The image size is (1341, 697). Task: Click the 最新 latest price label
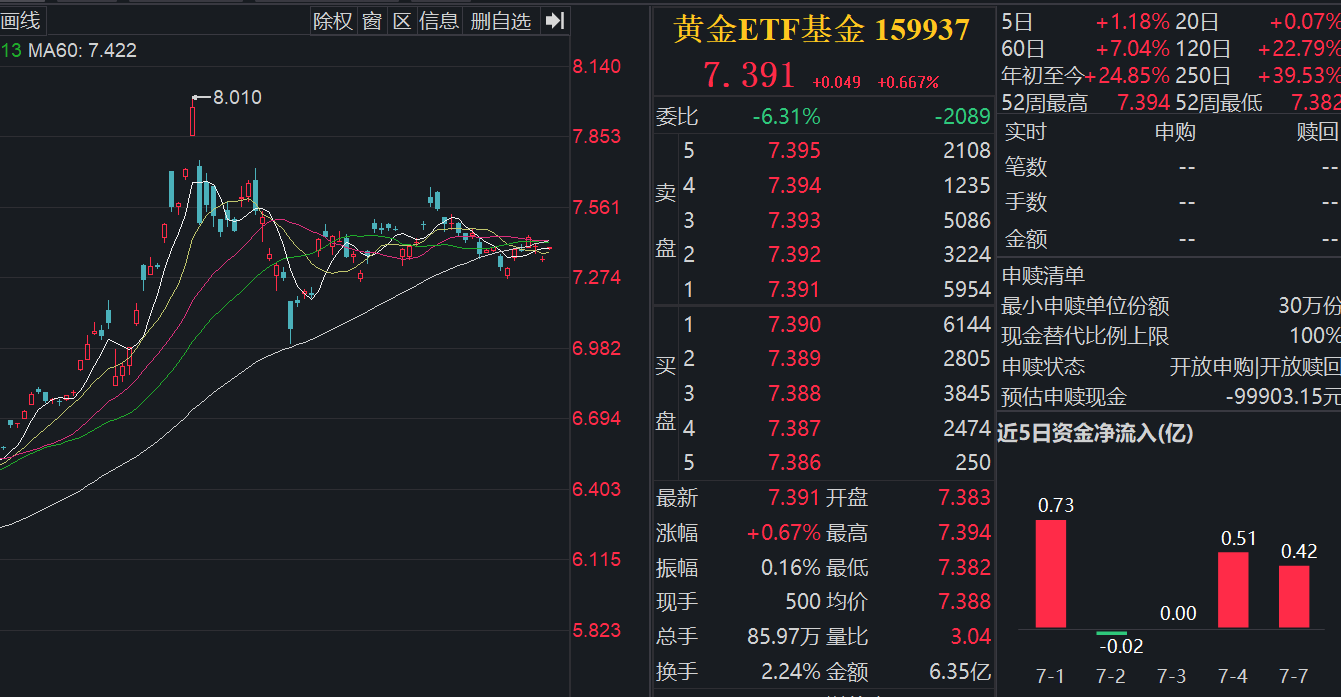coord(676,497)
